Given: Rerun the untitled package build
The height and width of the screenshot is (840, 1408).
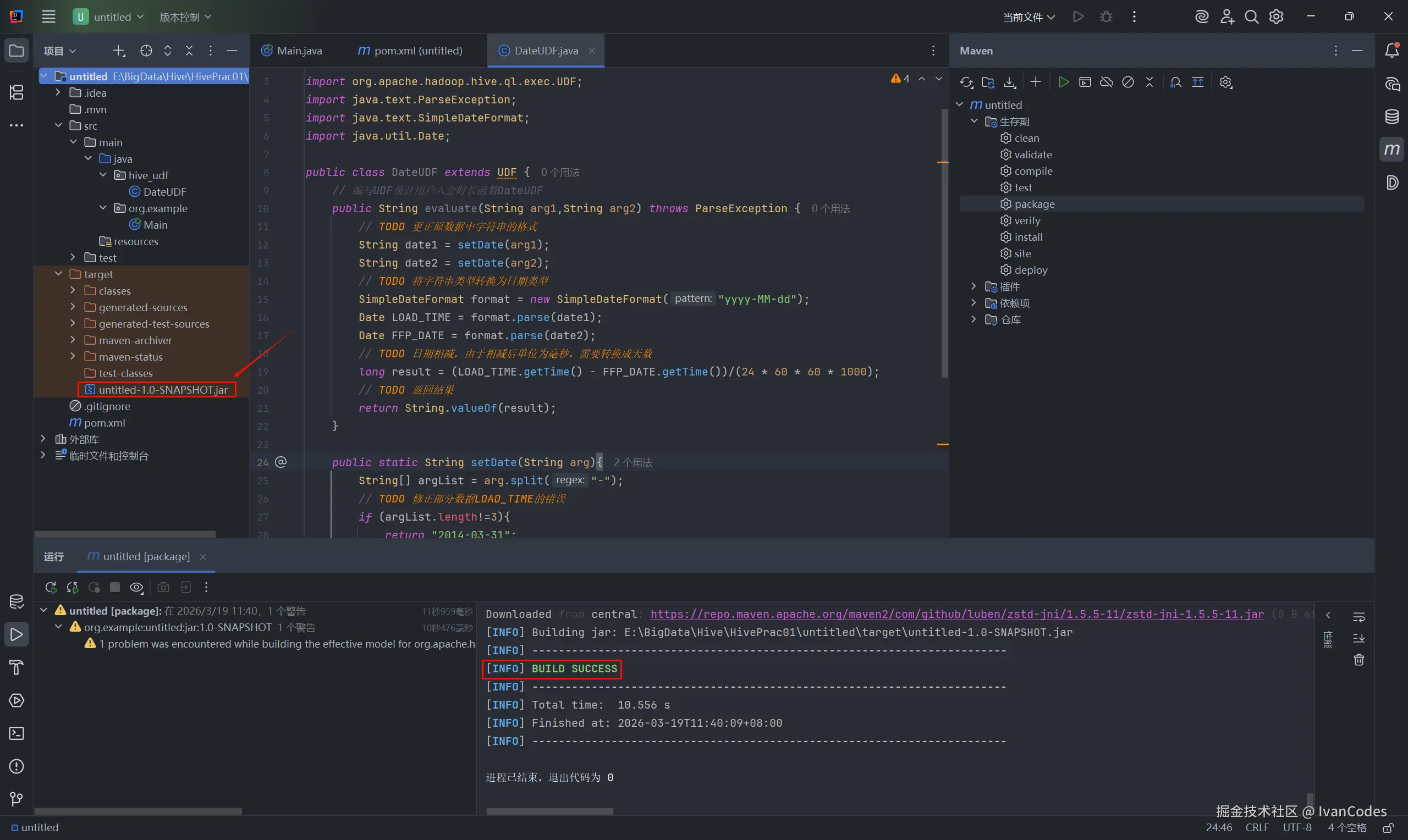Looking at the screenshot, I should 51,587.
